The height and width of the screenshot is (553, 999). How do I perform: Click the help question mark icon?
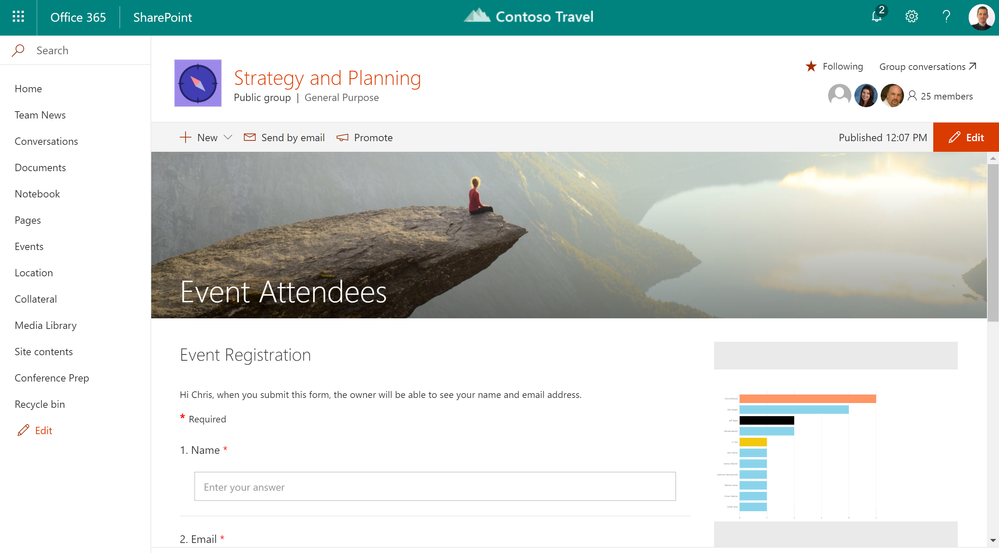tap(946, 17)
